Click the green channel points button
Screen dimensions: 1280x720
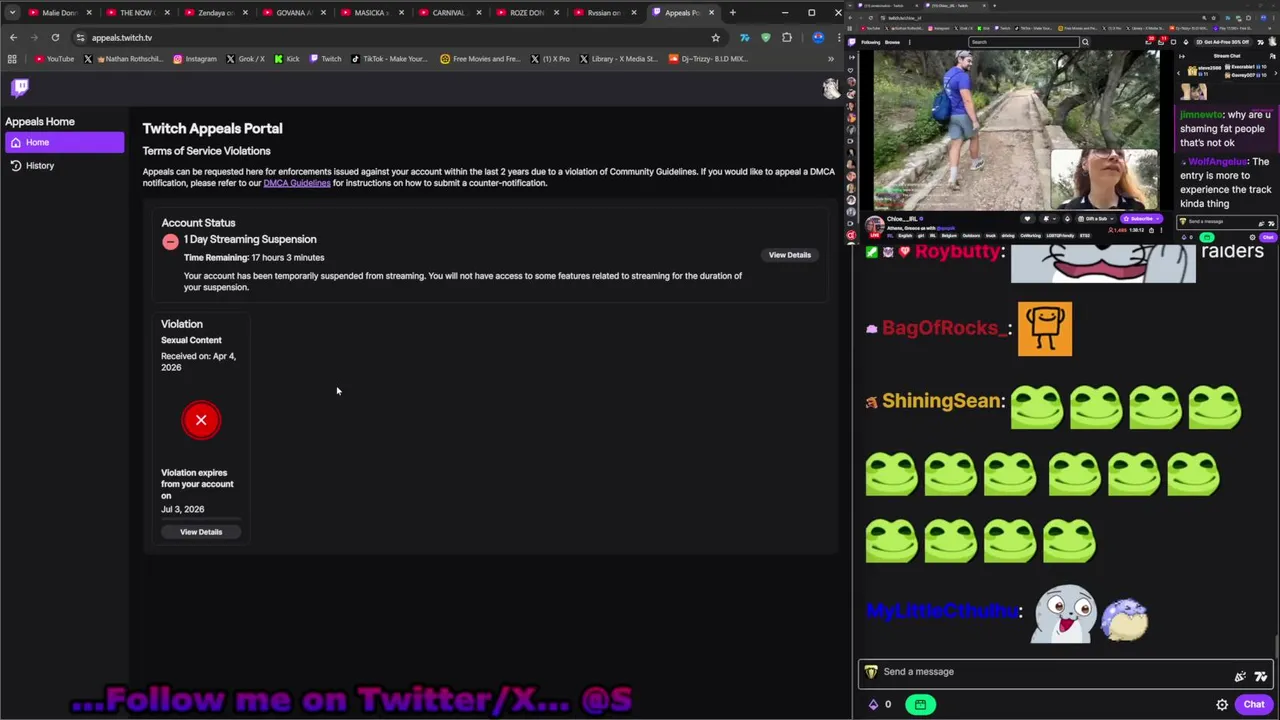tap(920, 705)
